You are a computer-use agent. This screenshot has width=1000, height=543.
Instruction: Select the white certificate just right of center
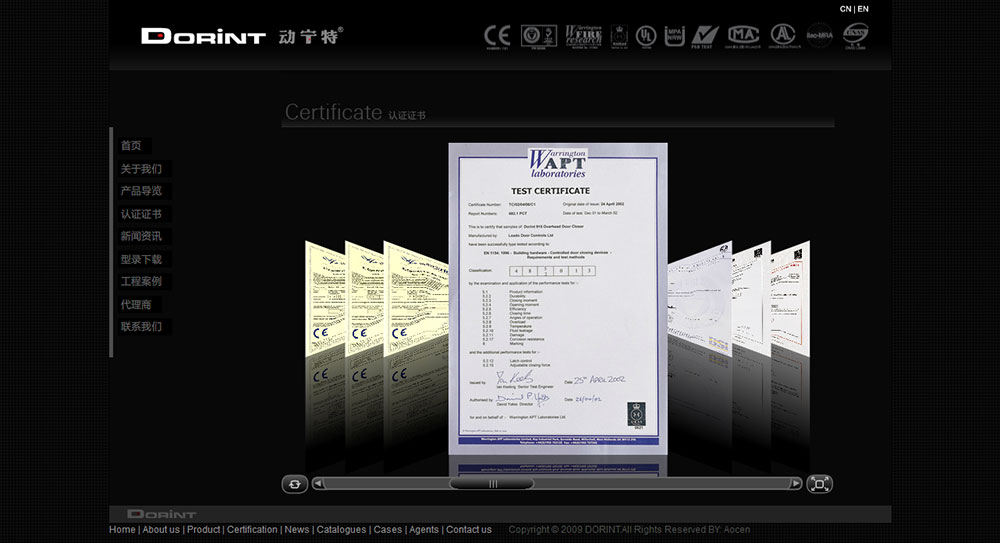tap(700, 298)
